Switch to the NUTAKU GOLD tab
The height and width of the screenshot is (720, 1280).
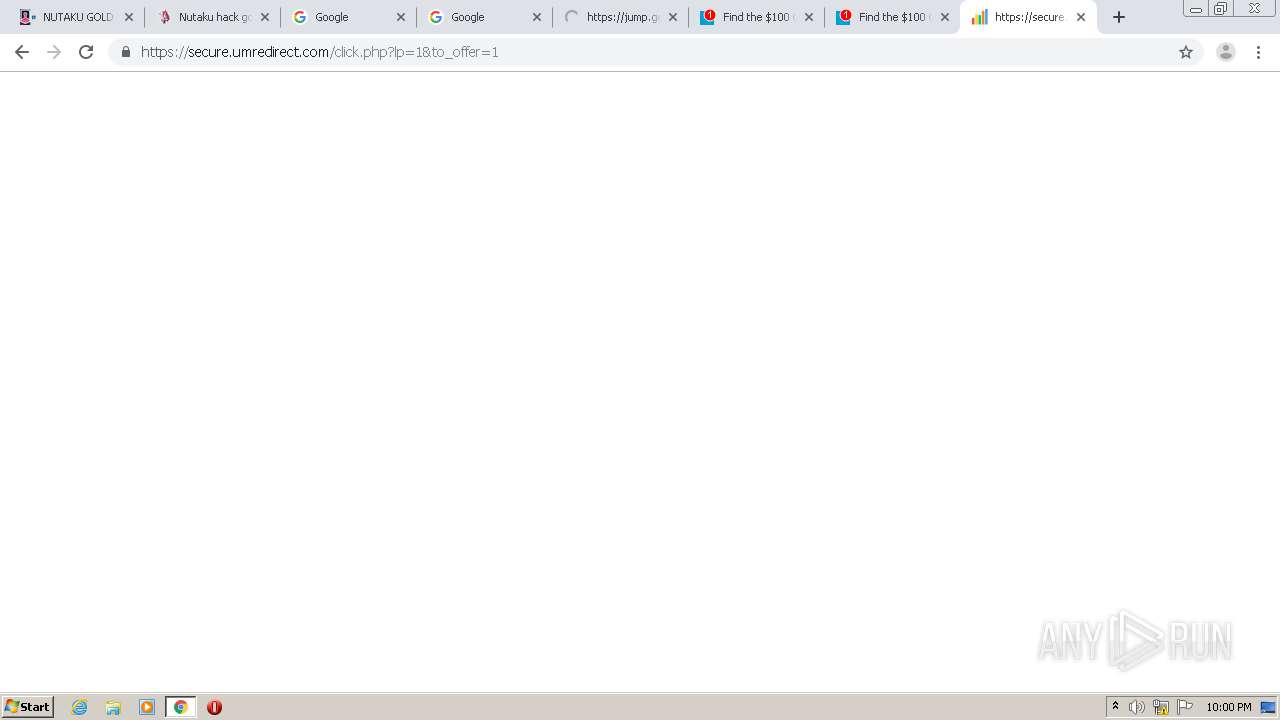point(70,17)
